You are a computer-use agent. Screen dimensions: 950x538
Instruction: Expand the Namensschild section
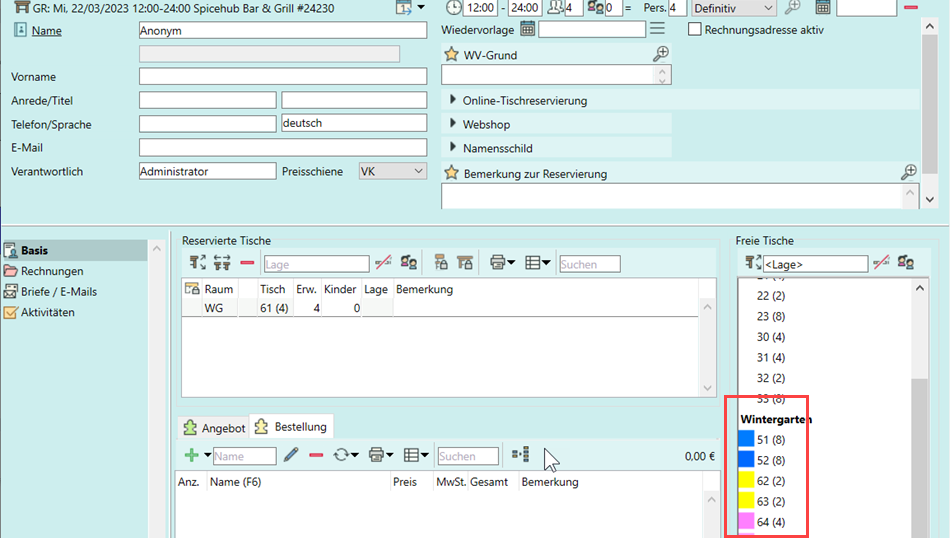coord(453,148)
